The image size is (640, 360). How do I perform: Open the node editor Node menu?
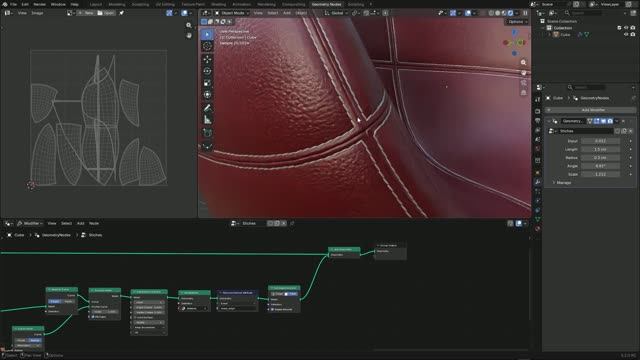tap(94, 223)
